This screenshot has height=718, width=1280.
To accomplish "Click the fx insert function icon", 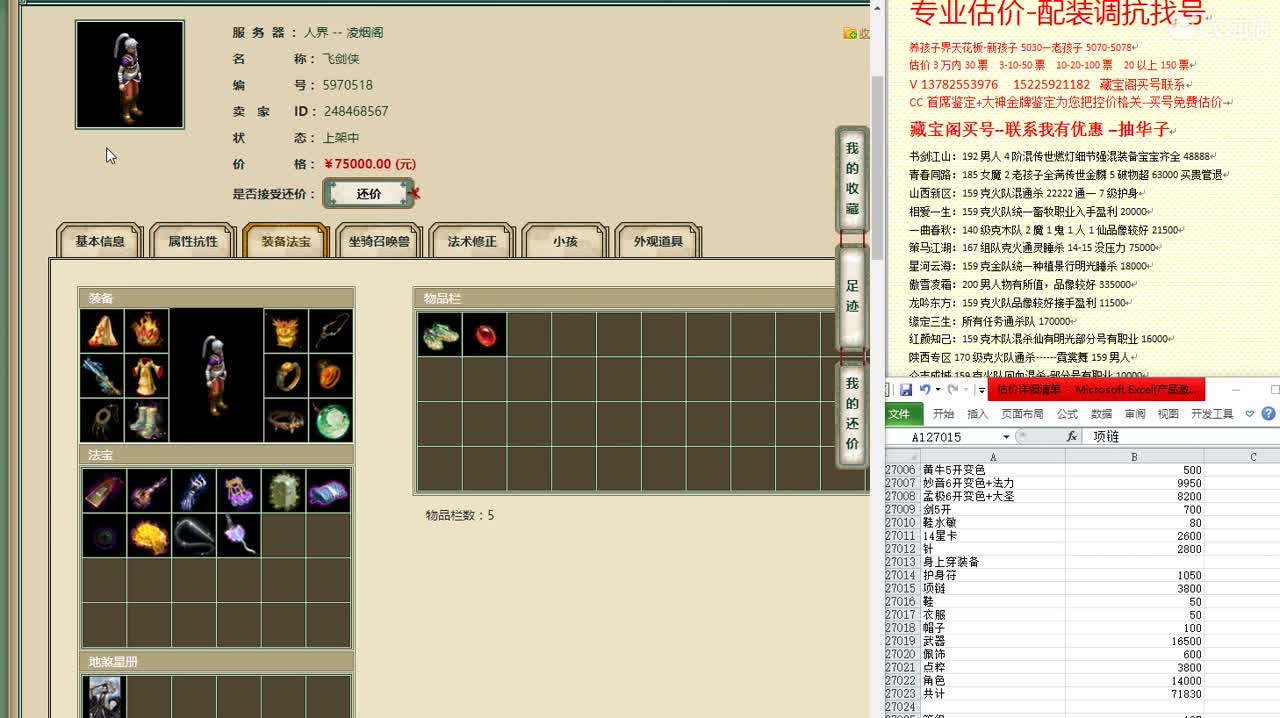I will tap(1072, 437).
